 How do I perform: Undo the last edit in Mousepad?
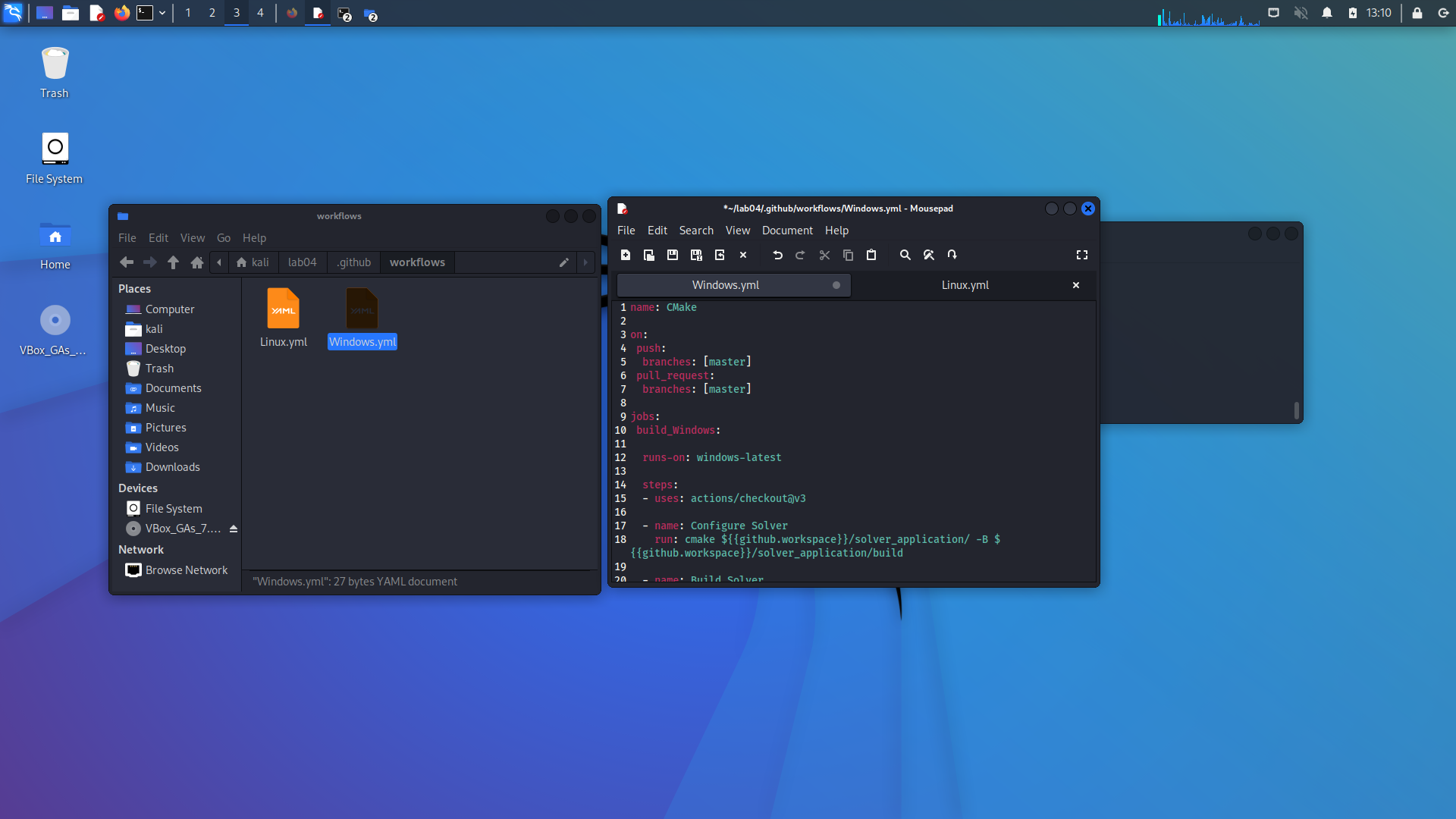click(x=777, y=255)
